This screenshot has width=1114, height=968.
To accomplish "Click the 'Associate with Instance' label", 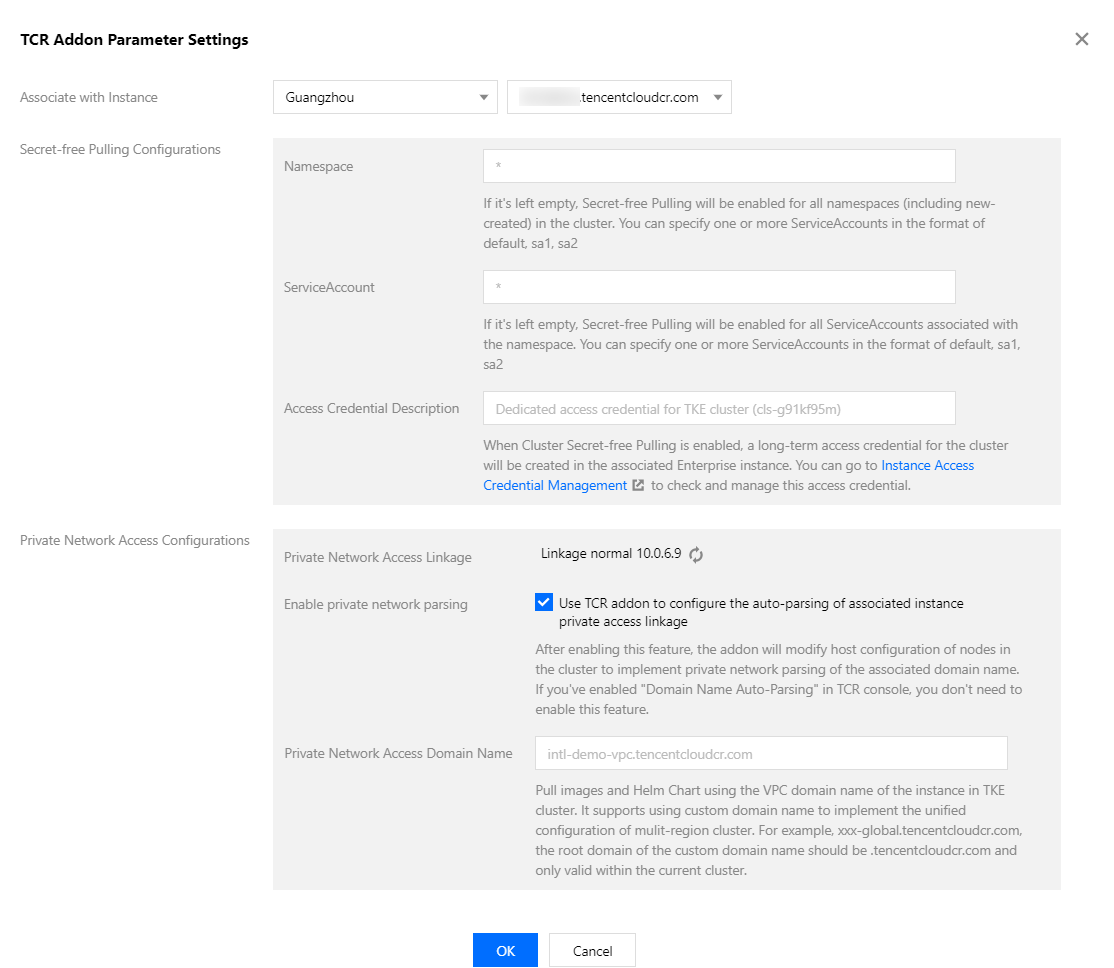I will [x=89, y=97].
